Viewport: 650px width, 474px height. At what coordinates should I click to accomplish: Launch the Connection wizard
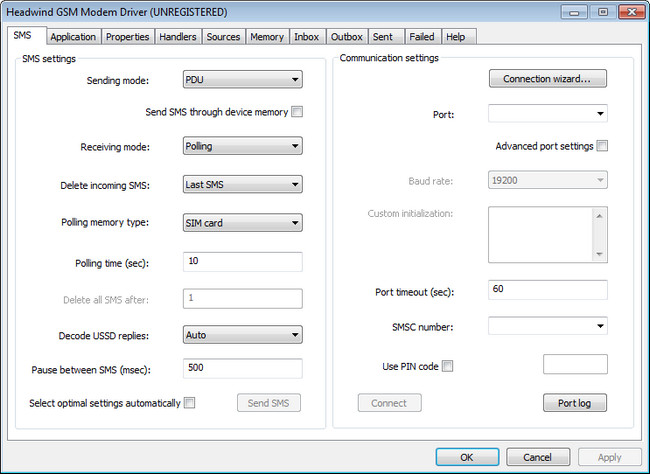(x=548, y=78)
